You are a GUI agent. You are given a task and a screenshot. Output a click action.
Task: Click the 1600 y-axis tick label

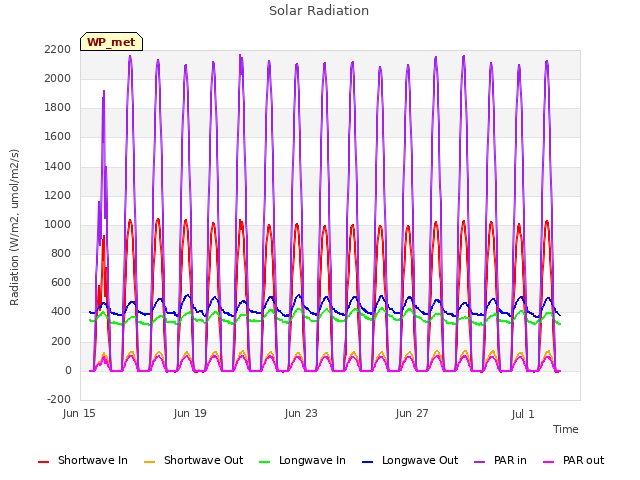coord(58,137)
